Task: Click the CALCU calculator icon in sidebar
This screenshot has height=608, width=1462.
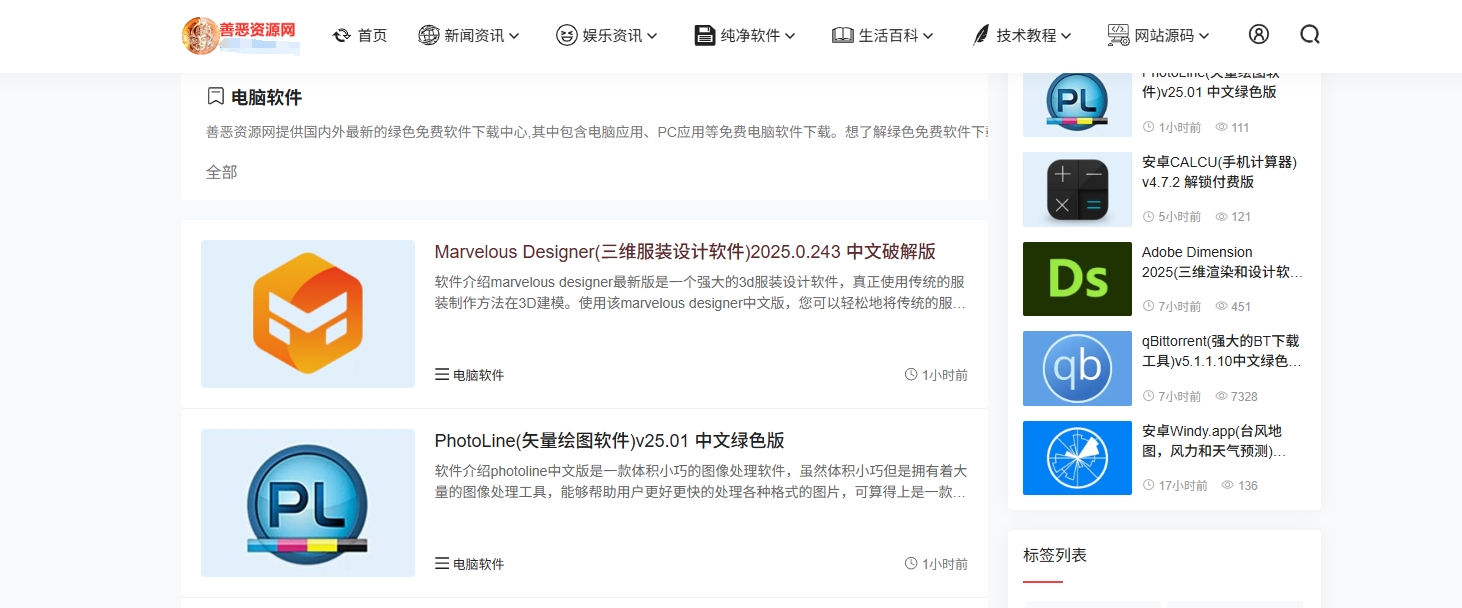Action: click(x=1077, y=190)
